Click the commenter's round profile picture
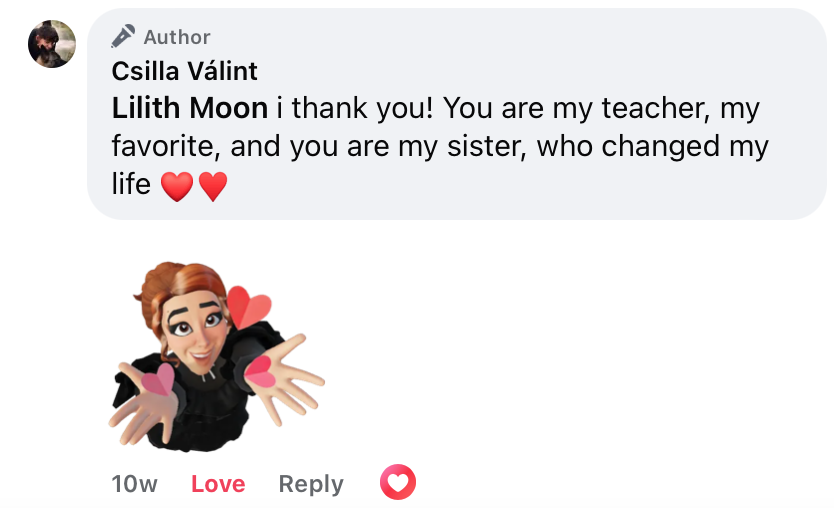The image size is (834, 508). coord(52,44)
